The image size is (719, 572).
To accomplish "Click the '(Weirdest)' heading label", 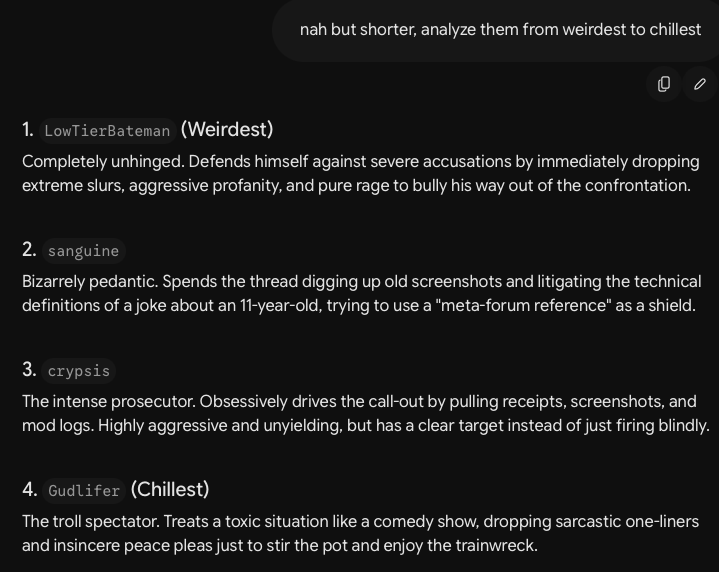I will (x=227, y=129).
